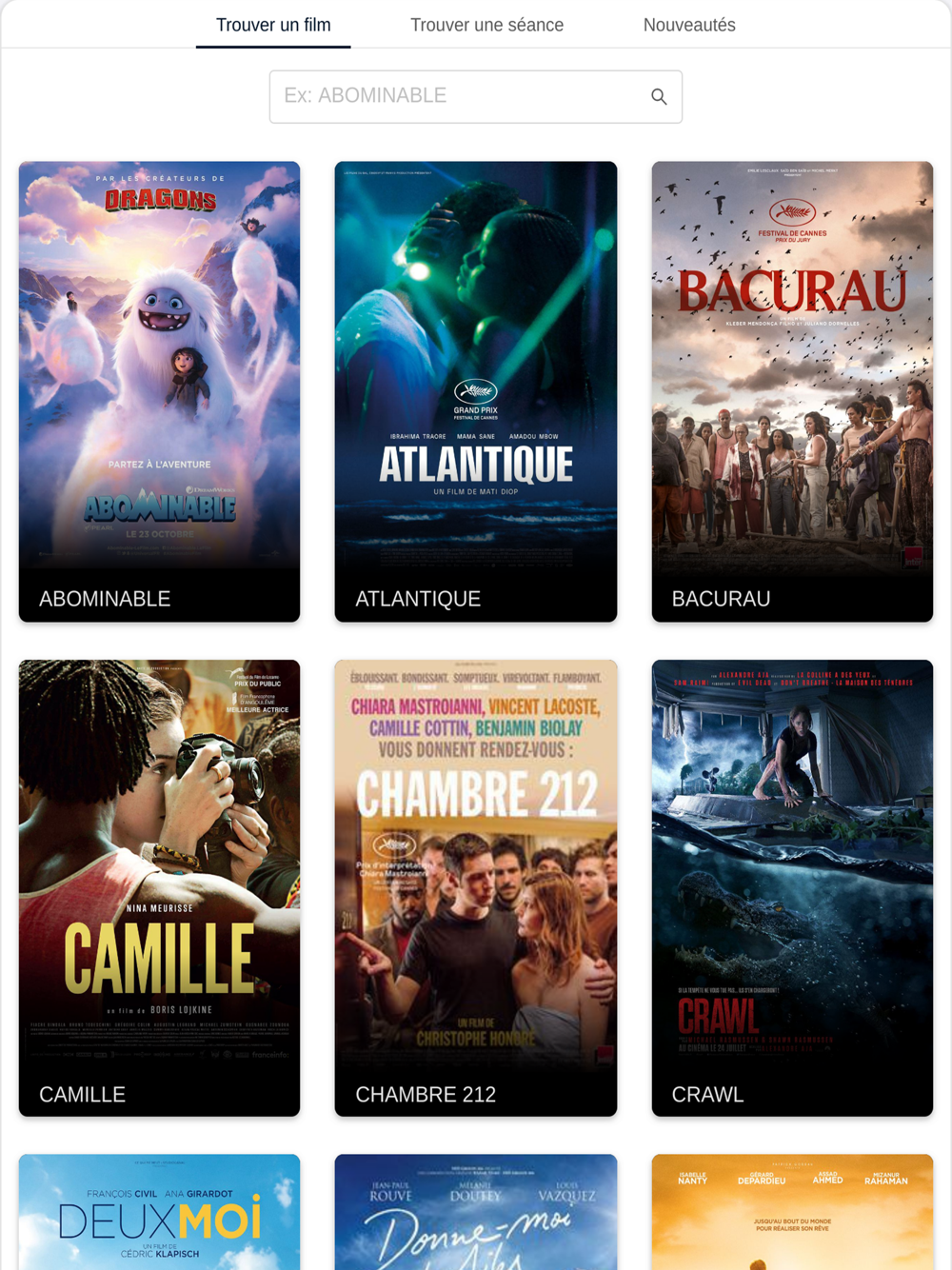Open the Crawl movie poster

pyautogui.click(x=792, y=887)
